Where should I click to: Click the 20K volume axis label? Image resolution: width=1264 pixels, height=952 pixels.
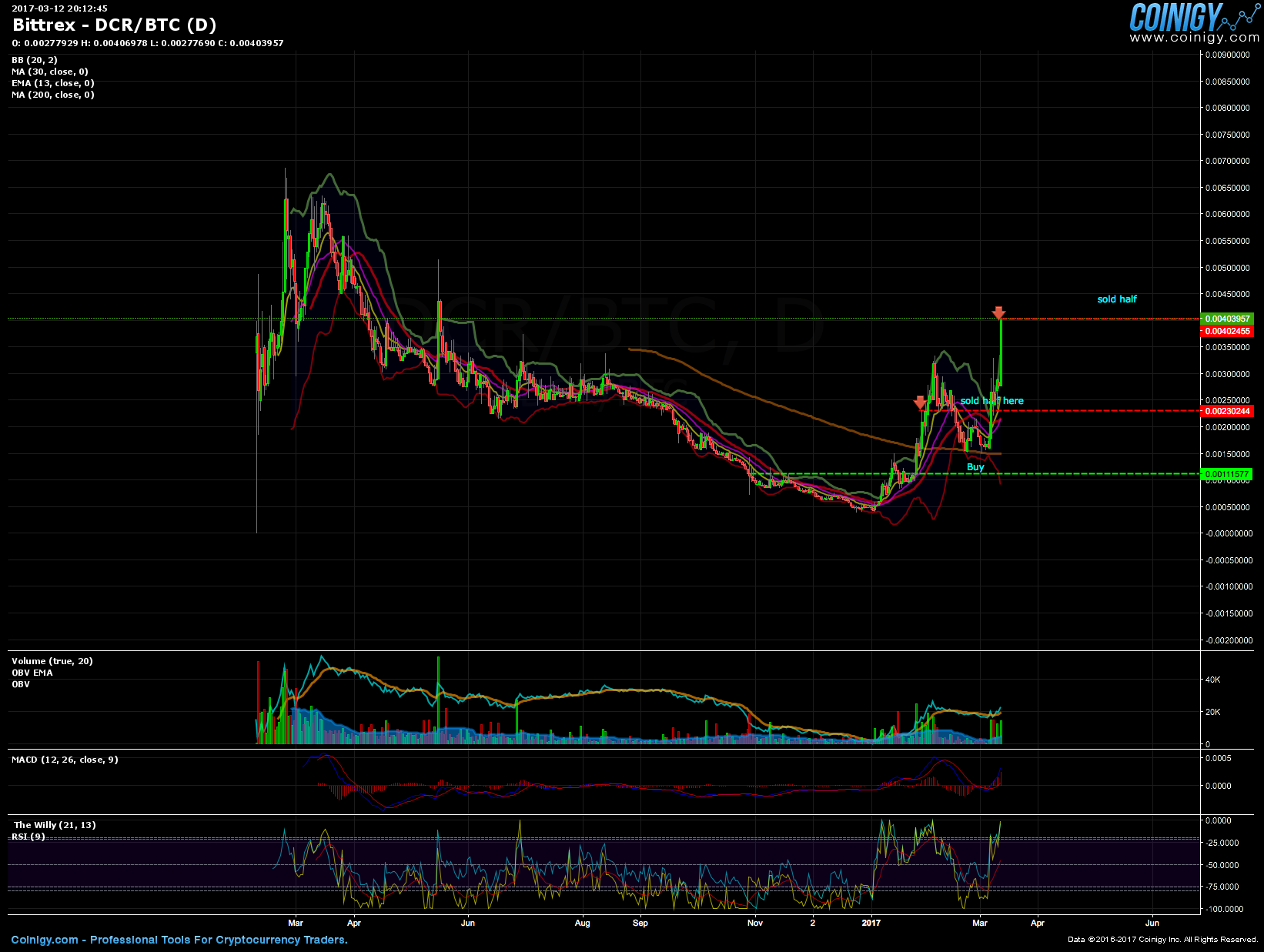pos(1213,712)
